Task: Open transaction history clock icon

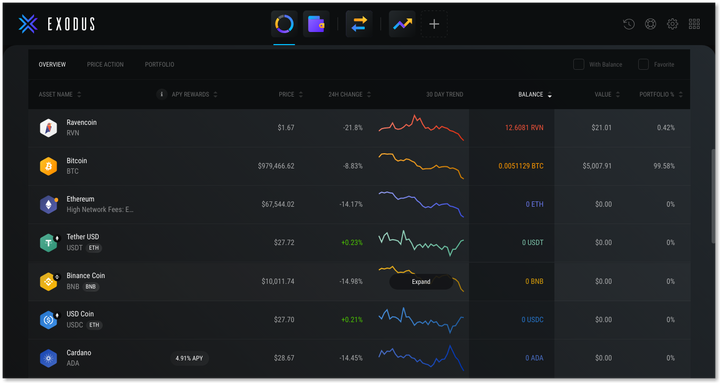Action: tap(629, 24)
